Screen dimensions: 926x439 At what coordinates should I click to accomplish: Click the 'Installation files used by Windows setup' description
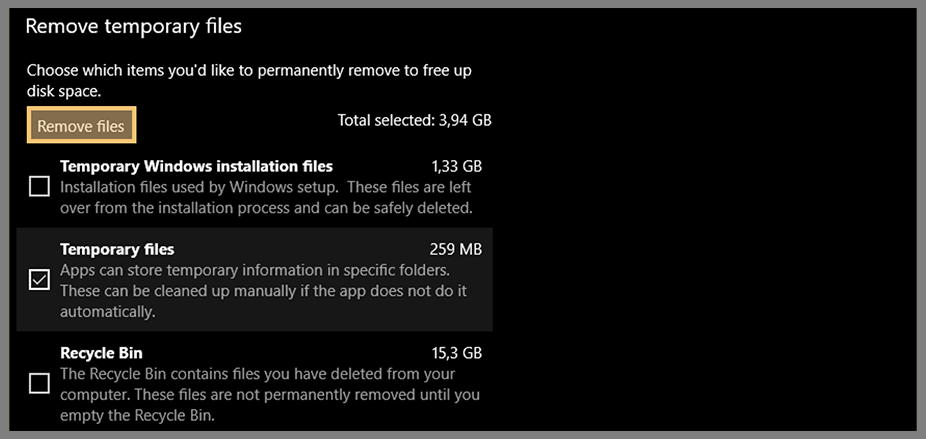coord(267,198)
